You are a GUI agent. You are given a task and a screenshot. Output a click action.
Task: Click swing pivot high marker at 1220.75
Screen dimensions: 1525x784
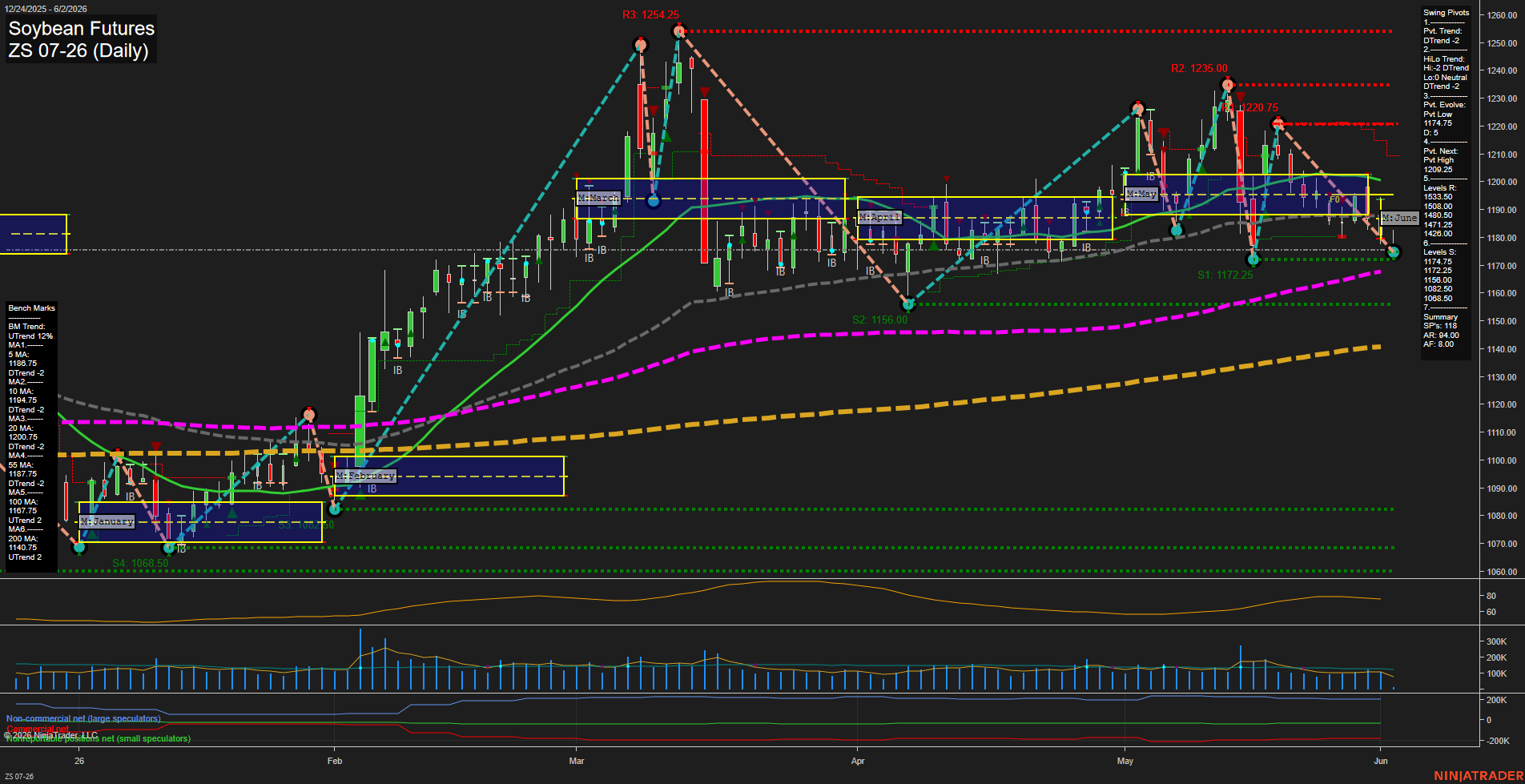(x=1278, y=123)
